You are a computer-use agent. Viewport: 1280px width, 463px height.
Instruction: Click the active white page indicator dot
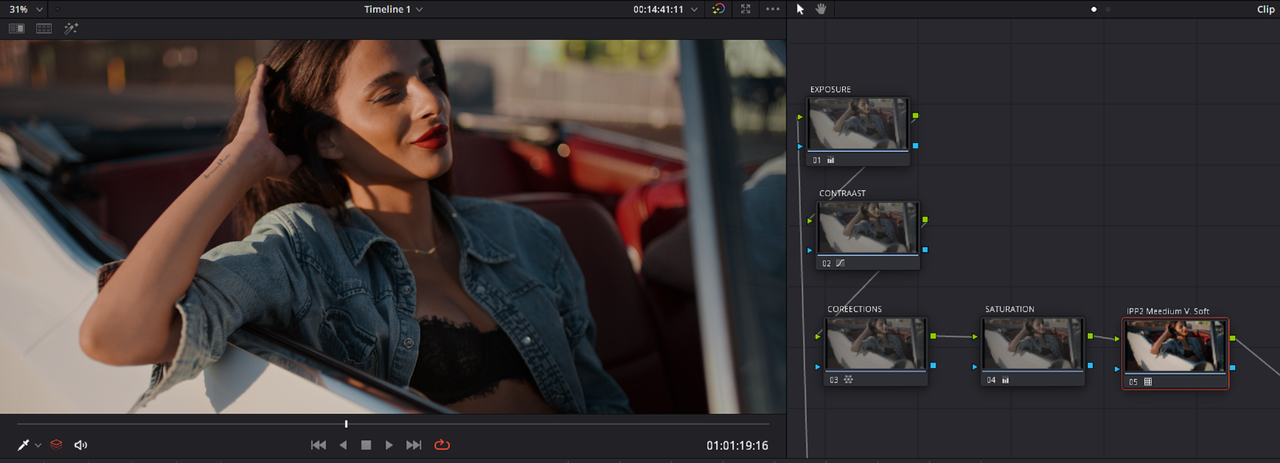coord(1094,9)
